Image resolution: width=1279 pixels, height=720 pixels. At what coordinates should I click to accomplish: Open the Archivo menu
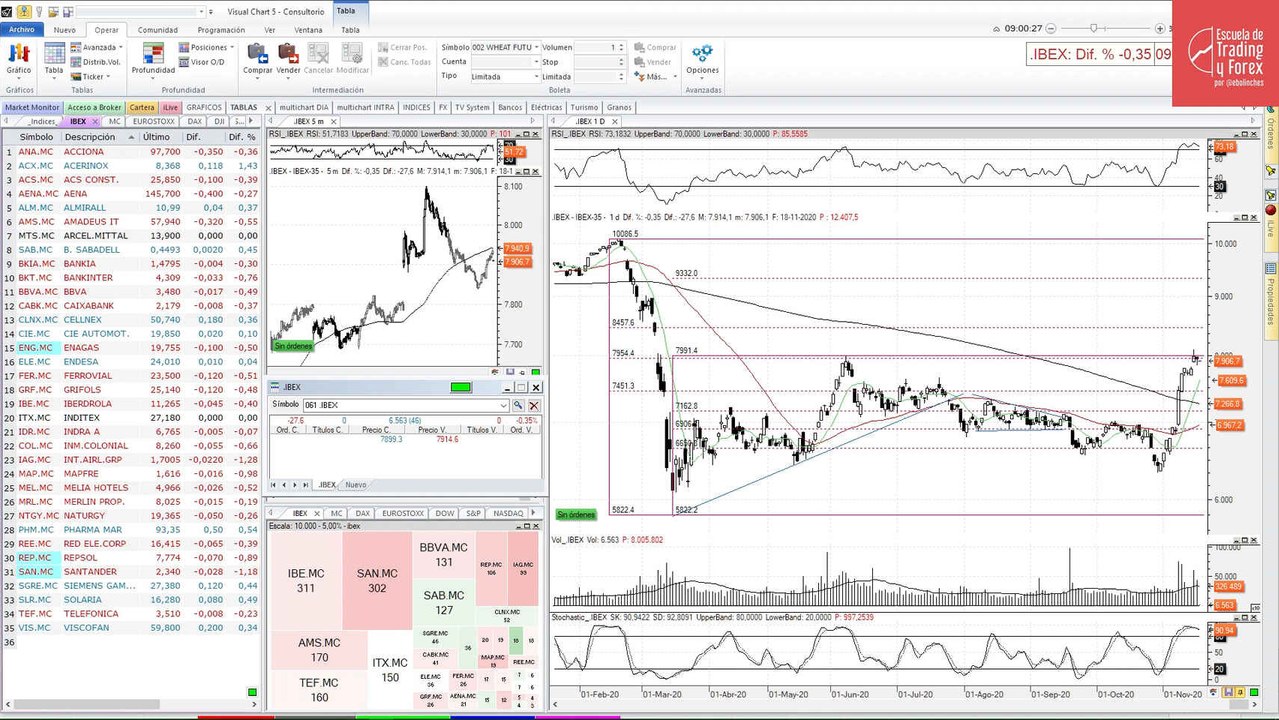coord(22,30)
